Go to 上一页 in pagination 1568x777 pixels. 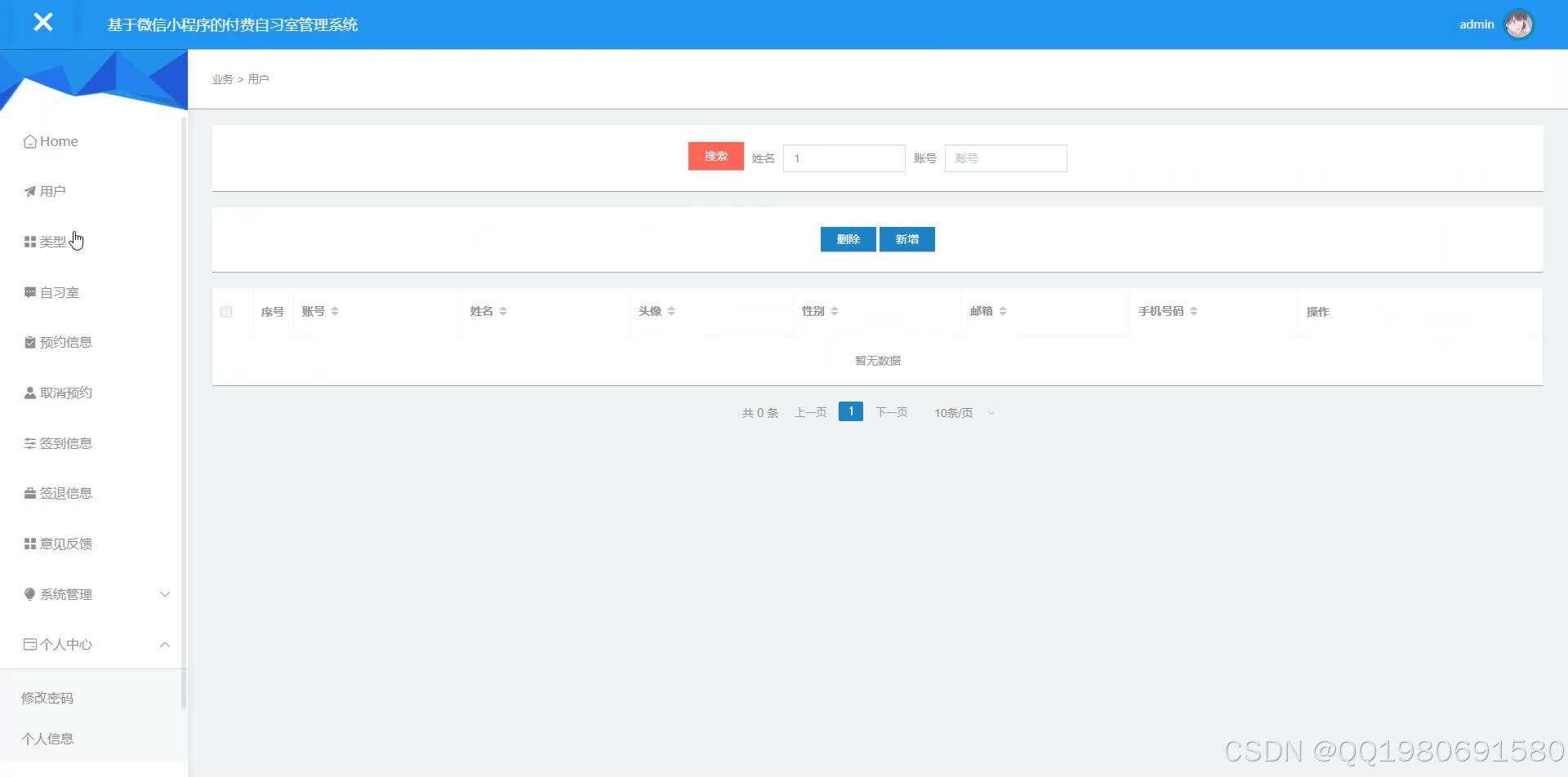click(x=811, y=413)
